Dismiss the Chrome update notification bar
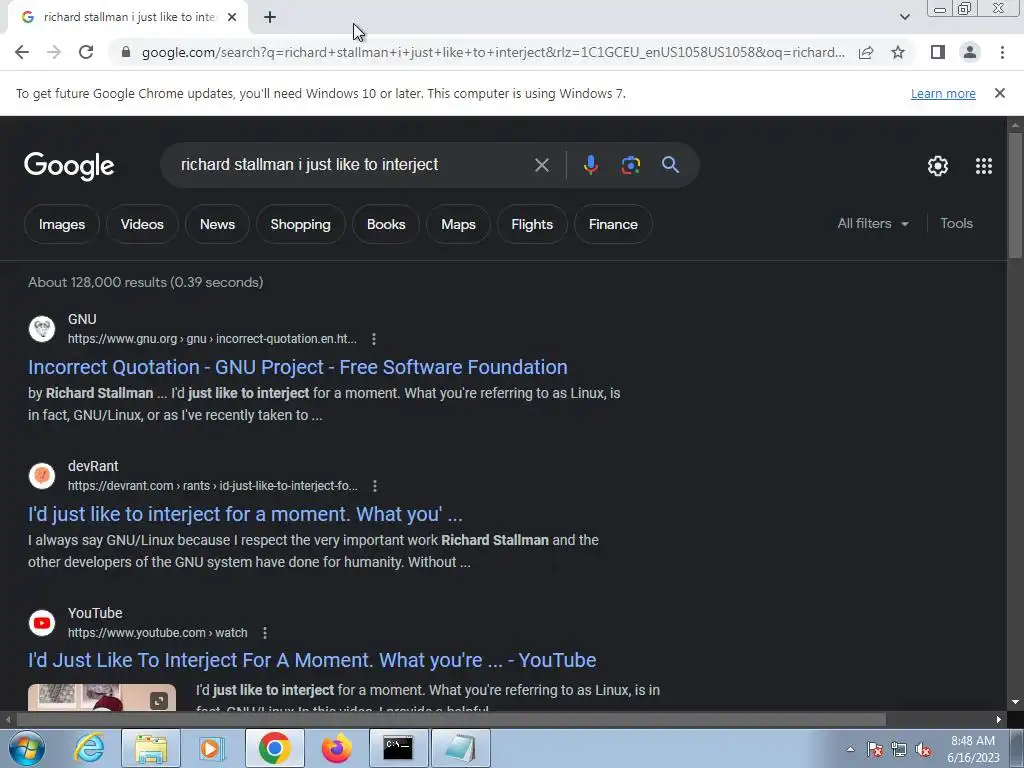 pyautogui.click(x=999, y=93)
